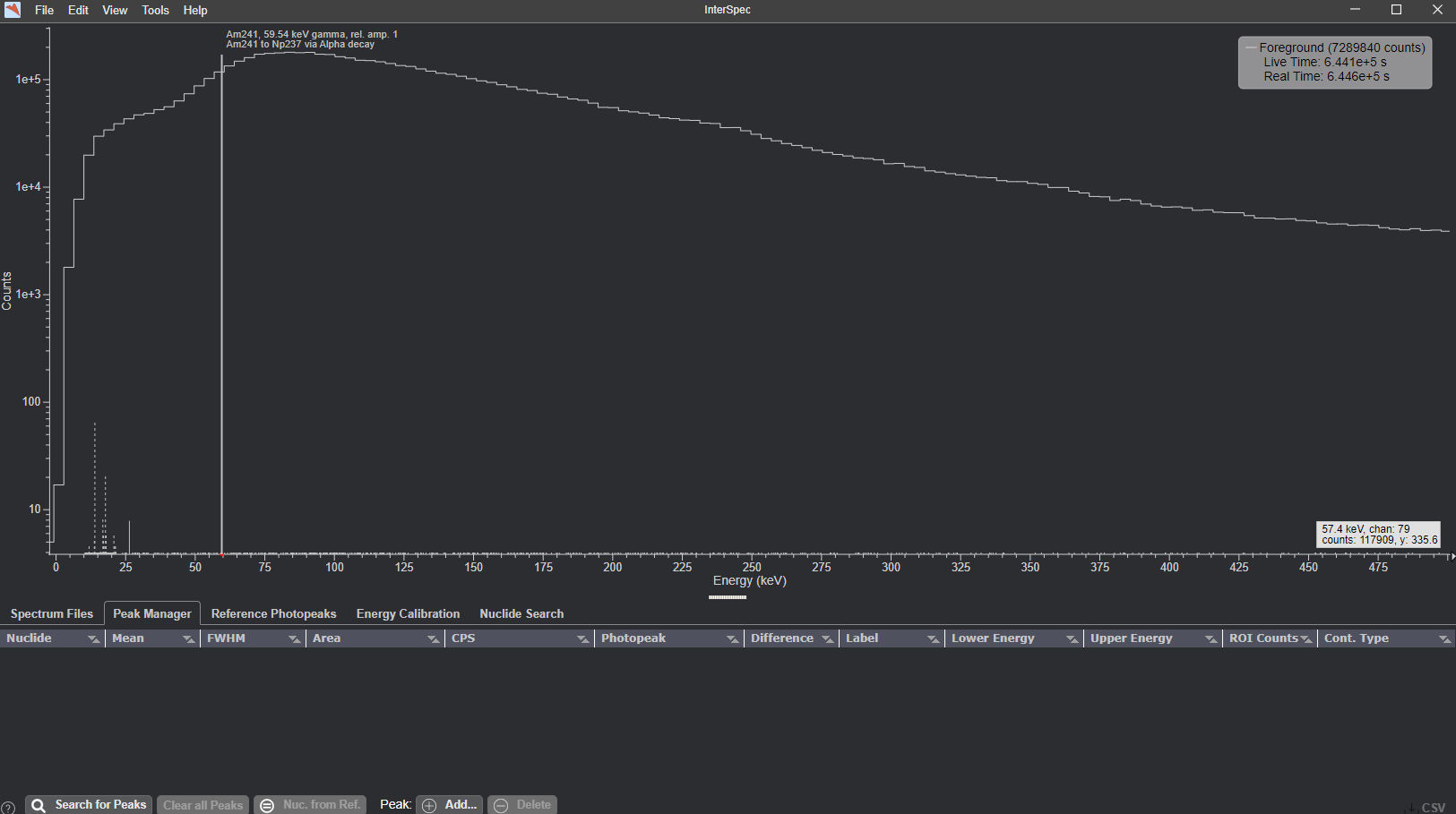Viewport: 1456px width, 814px height.
Task: Click the CSV download icon
Action: click(1411, 807)
